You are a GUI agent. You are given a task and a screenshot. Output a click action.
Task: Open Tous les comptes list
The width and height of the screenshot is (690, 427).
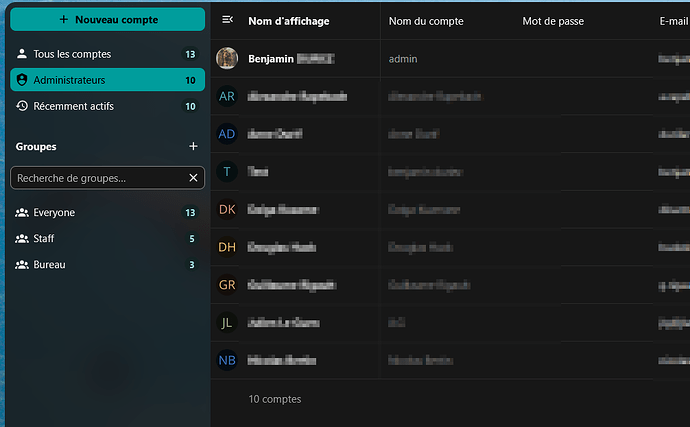pos(107,54)
